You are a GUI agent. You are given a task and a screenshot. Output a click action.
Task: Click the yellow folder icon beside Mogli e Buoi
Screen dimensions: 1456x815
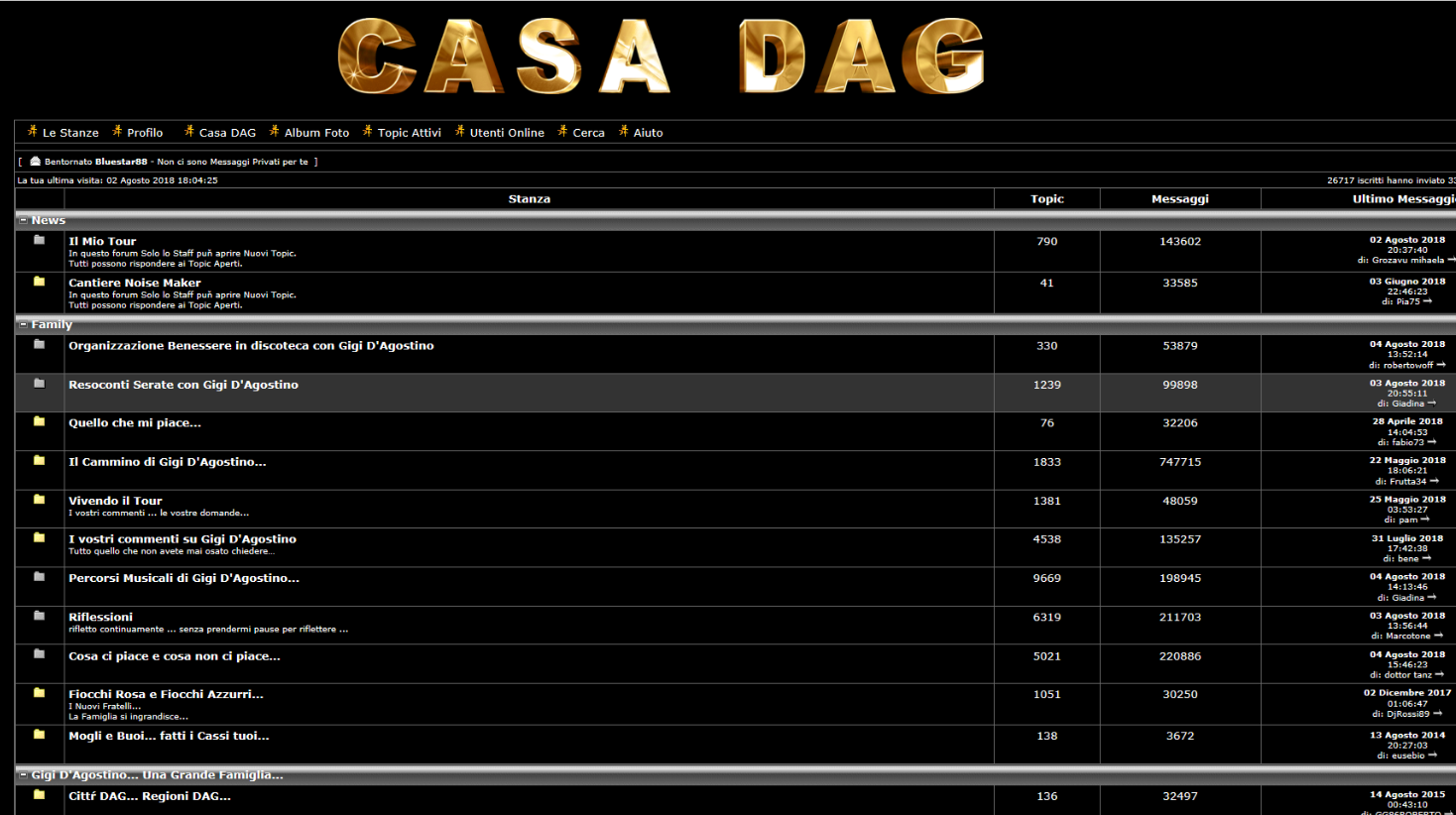[40, 734]
